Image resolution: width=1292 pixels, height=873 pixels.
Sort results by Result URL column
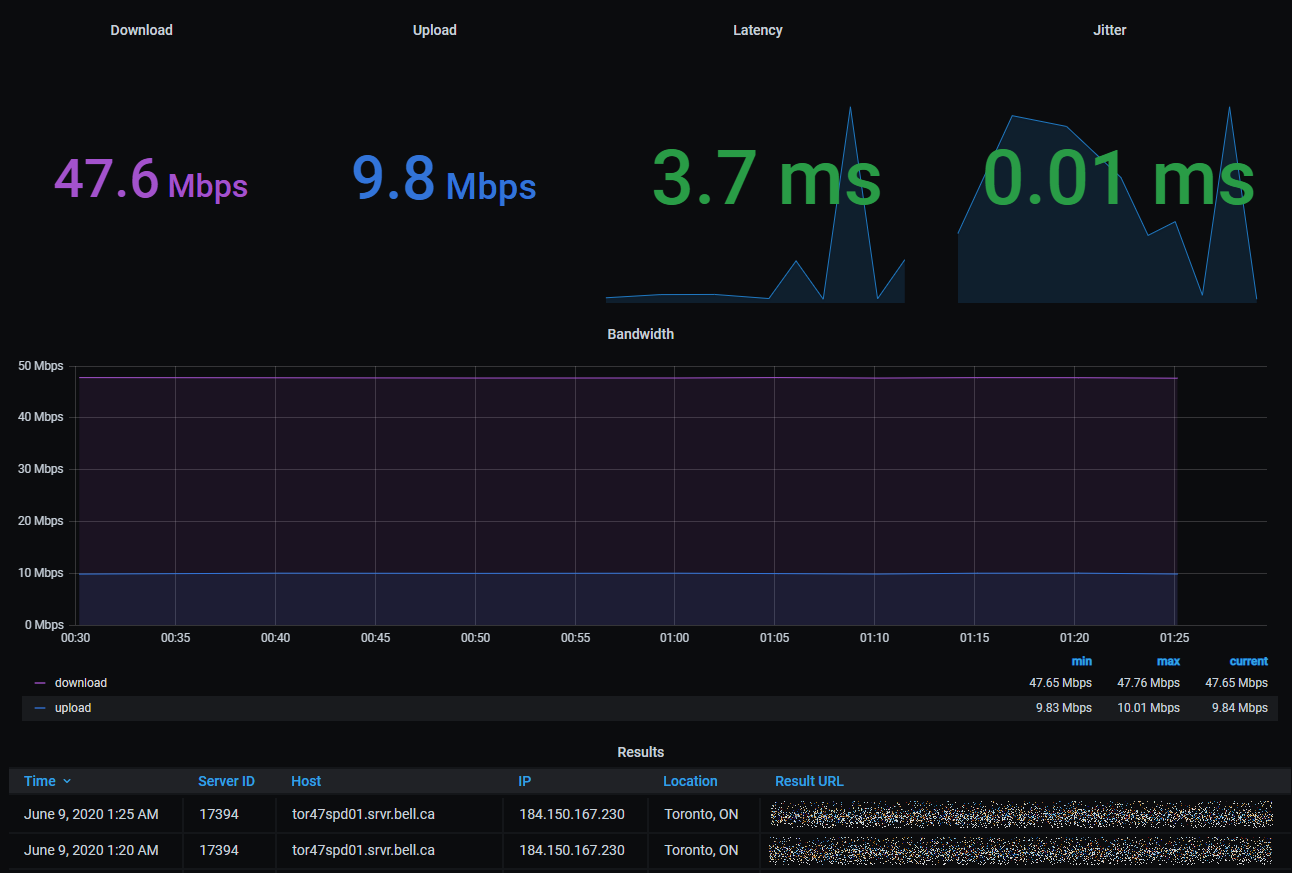[809, 781]
